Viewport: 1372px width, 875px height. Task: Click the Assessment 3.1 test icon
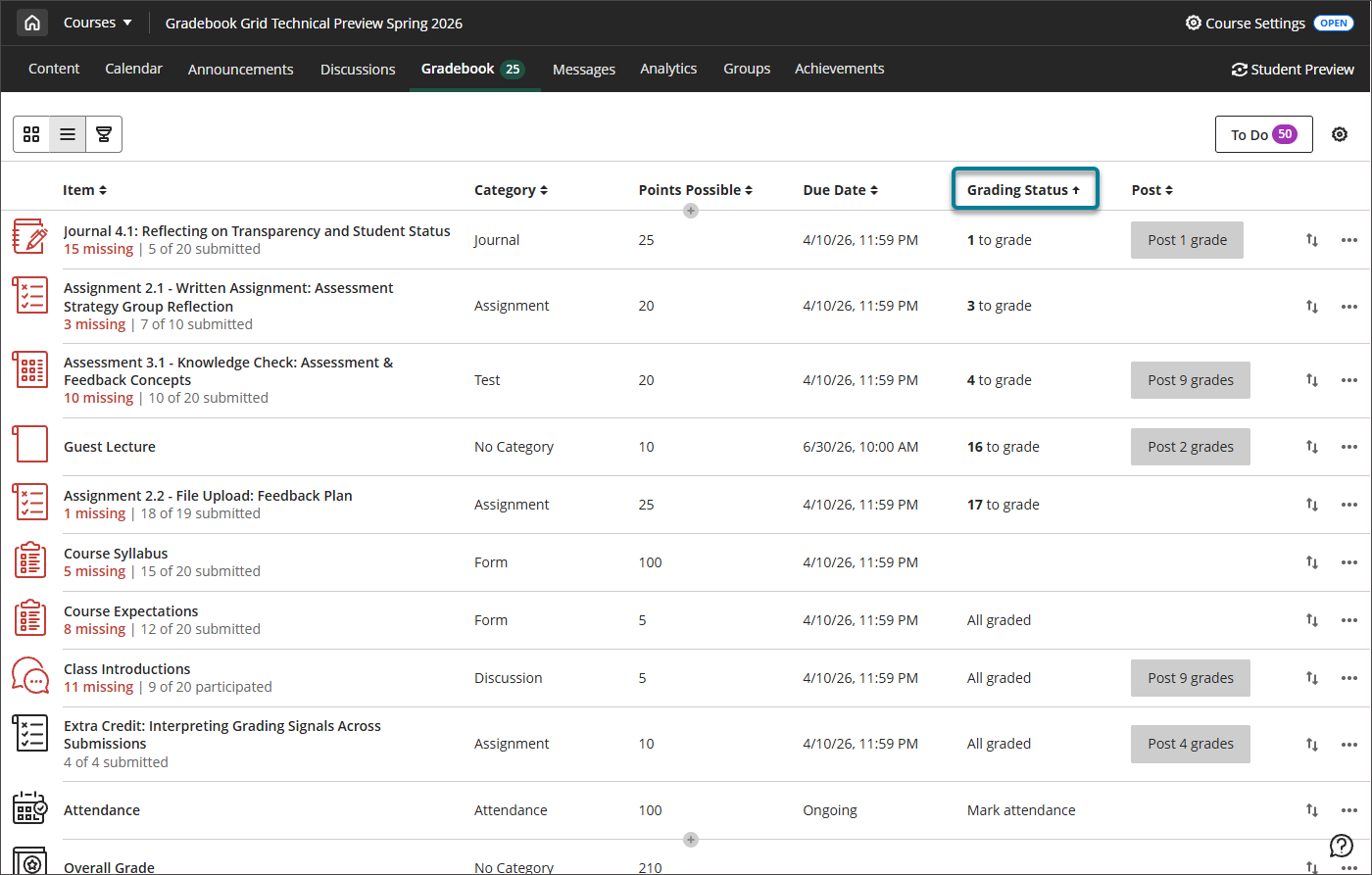(x=30, y=369)
